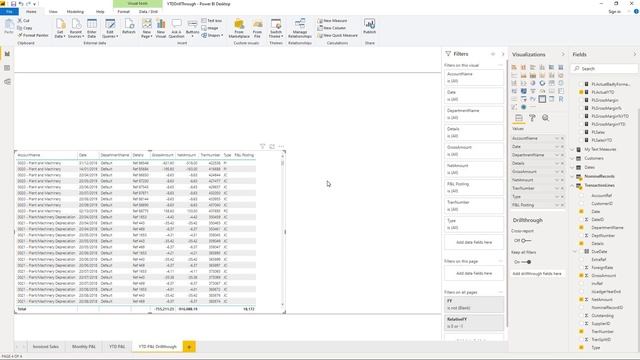
Task: Collapse the TransactionLines table
Action: pos(573,185)
